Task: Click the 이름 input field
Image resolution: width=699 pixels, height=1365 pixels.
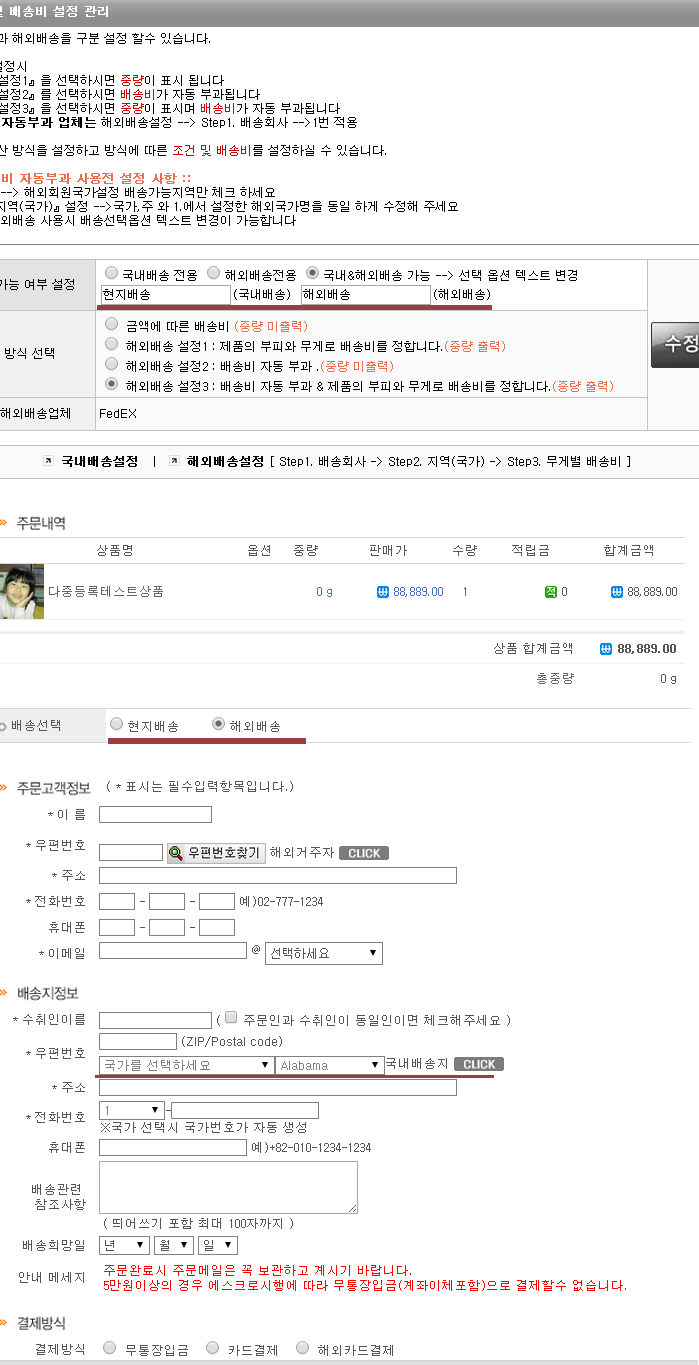Action: click(x=155, y=815)
